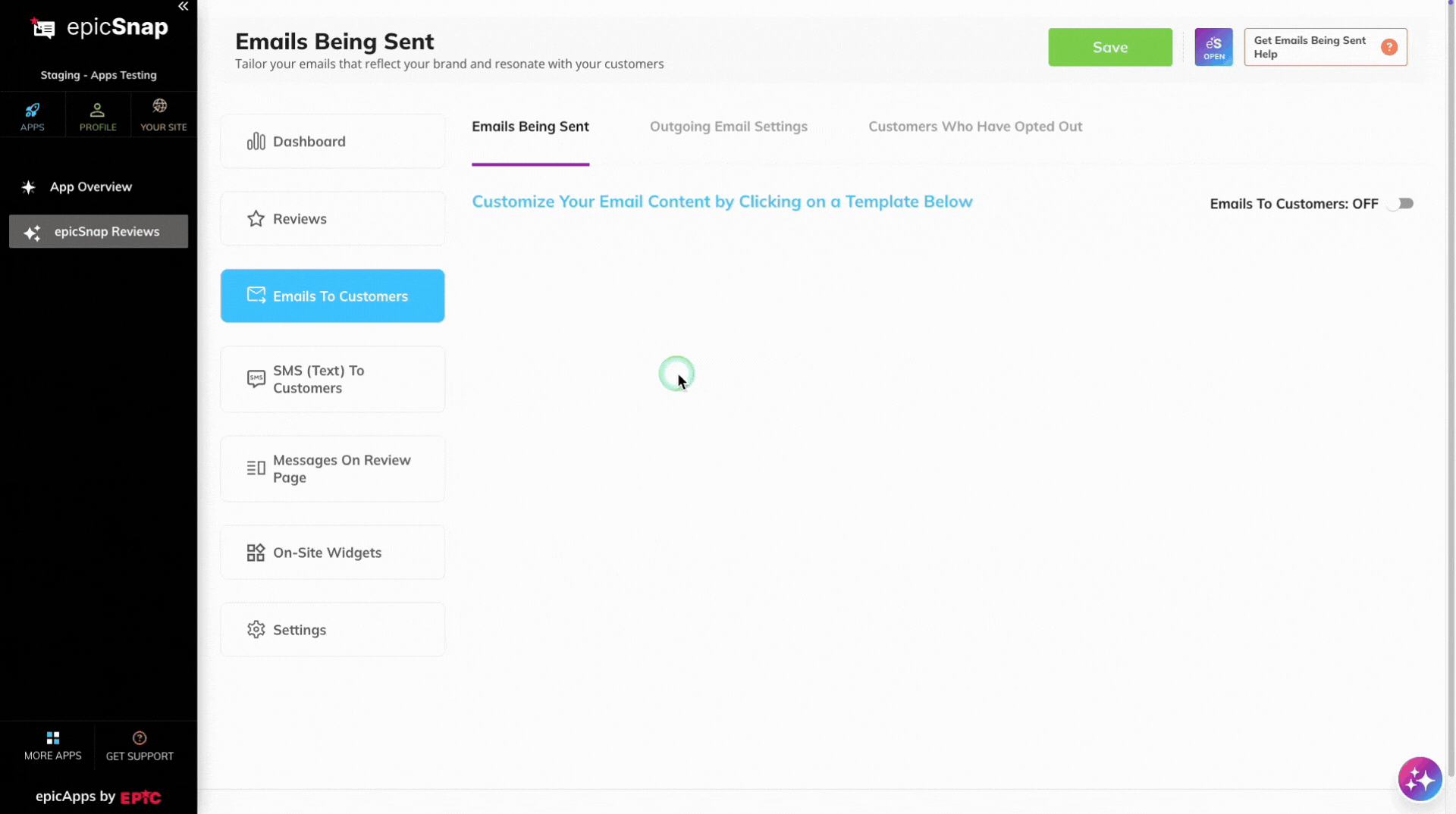Click the MORE APPS grid icon
Image resolution: width=1456 pixels, height=814 pixels.
coord(53,737)
